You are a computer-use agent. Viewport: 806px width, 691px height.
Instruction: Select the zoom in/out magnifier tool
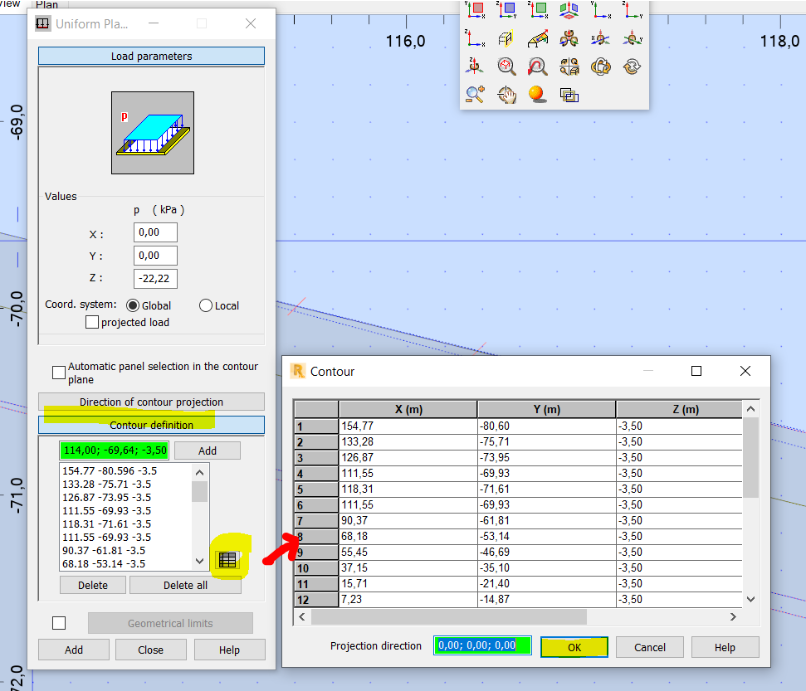(476, 94)
